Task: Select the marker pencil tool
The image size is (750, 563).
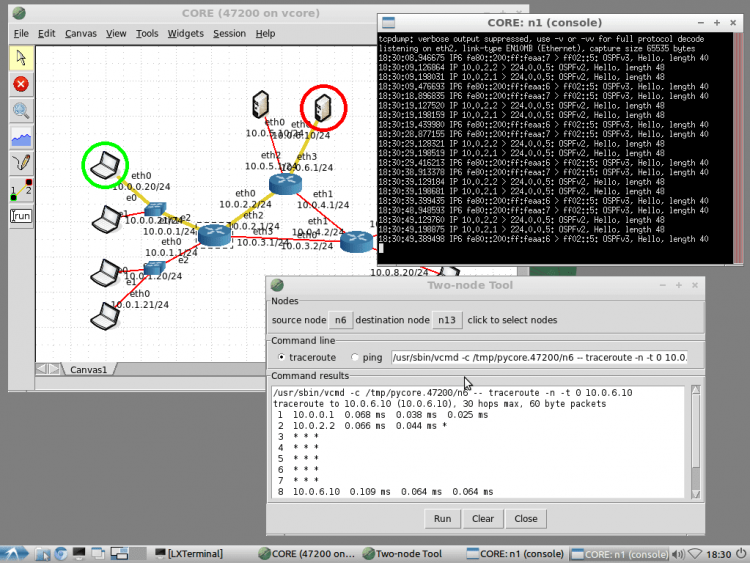Action: point(21,162)
